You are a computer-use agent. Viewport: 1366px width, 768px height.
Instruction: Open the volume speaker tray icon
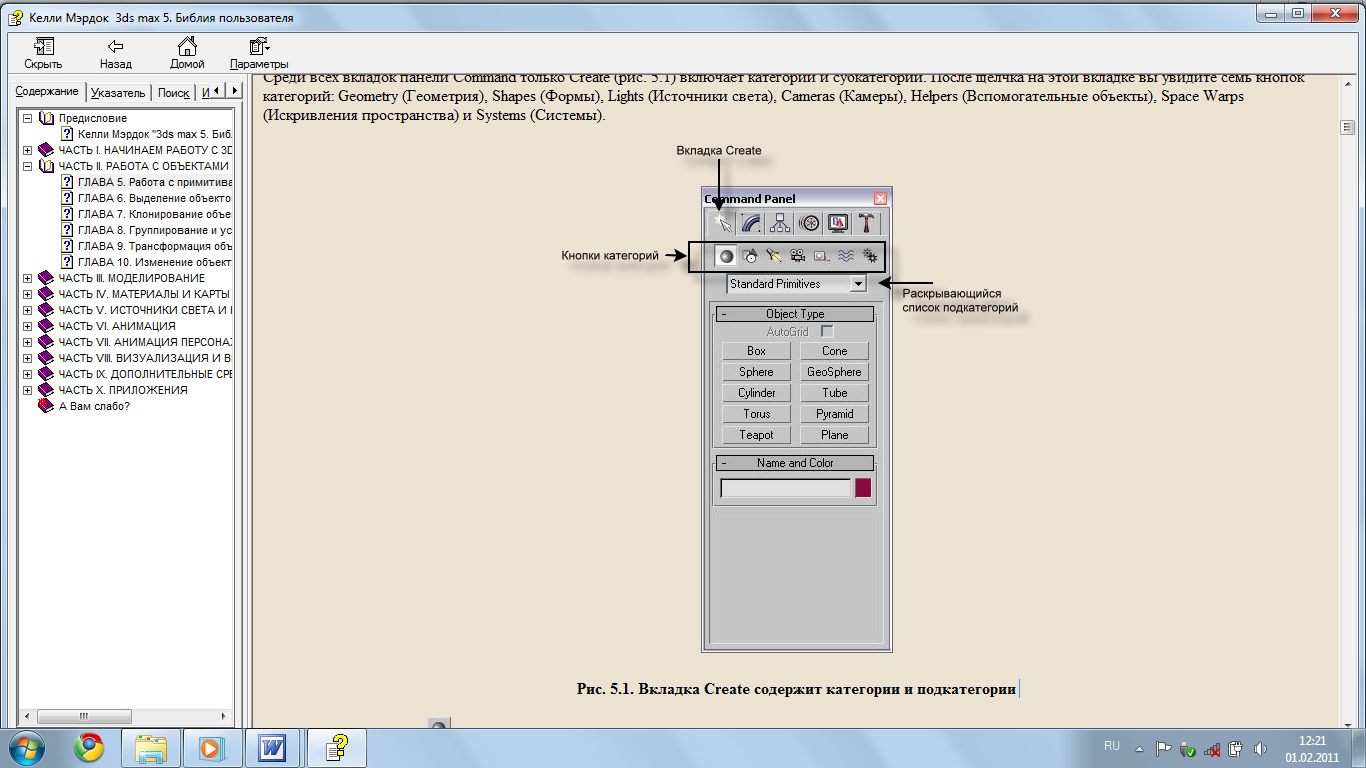(x=1259, y=748)
